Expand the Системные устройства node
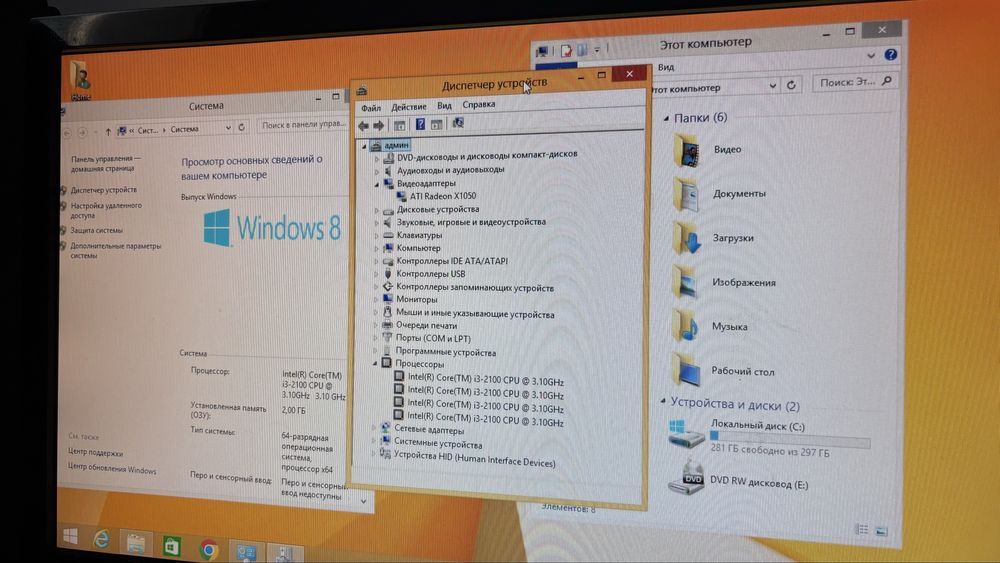 374,441
